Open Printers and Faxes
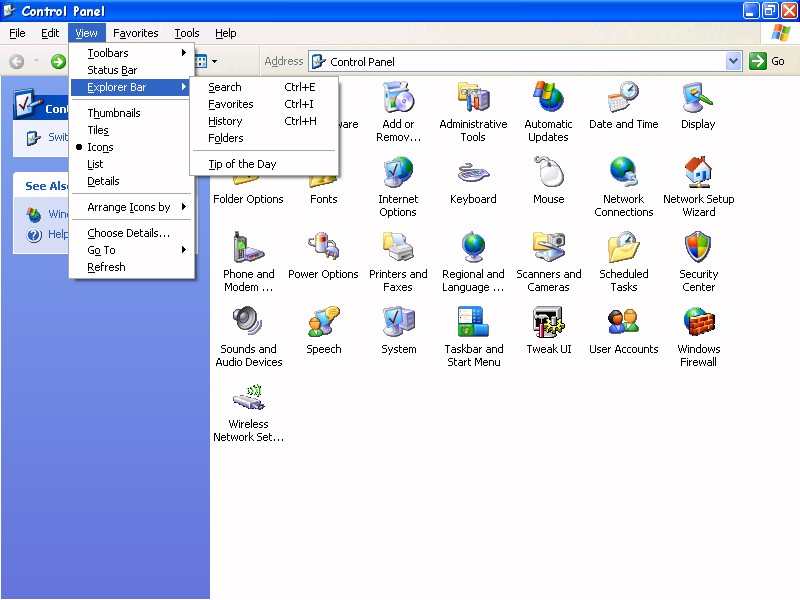Image resolution: width=800 pixels, height=600 pixels. [x=398, y=262]
